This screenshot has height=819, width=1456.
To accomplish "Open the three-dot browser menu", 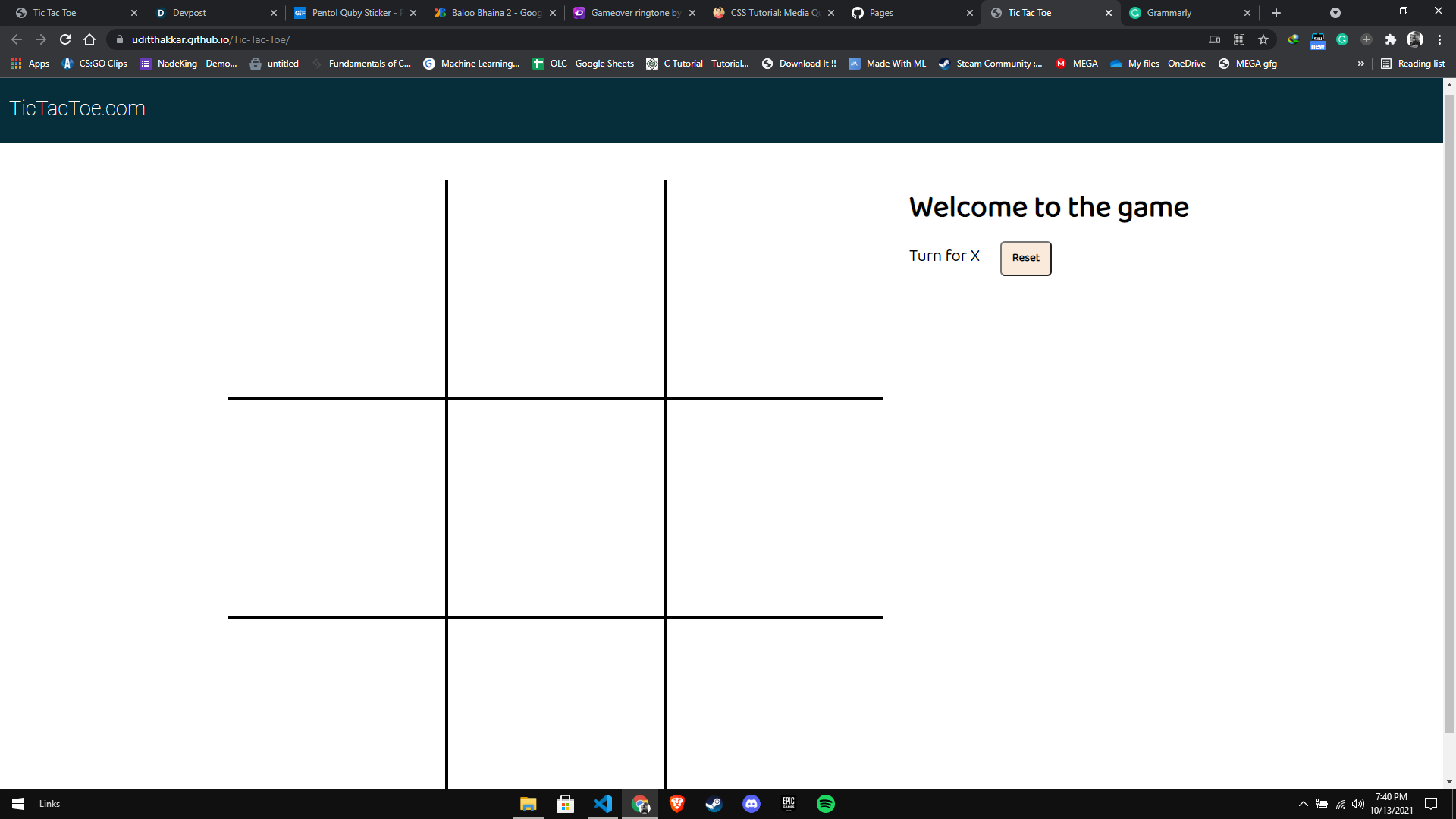I will pyautogui.click(x=1439, y=39).
